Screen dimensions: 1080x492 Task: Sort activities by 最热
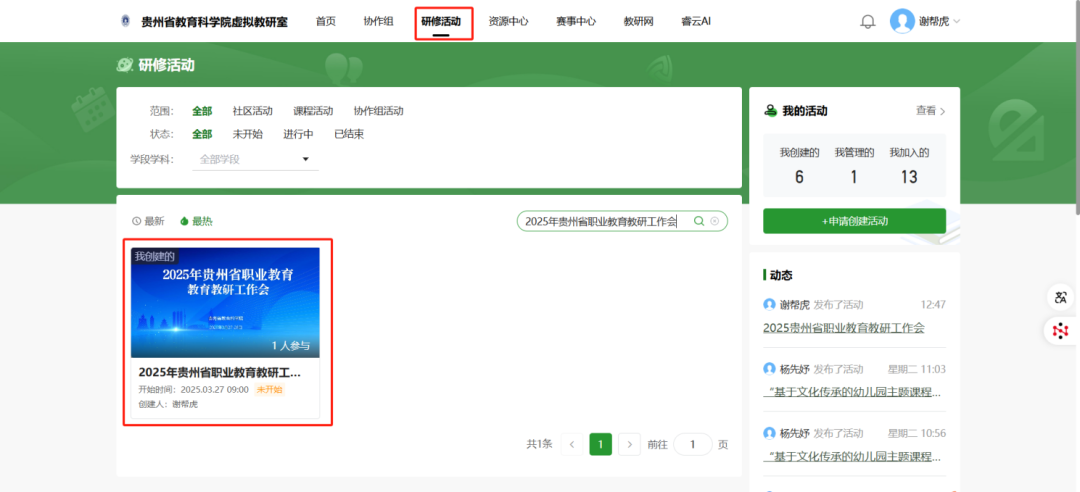pos(196,221)
